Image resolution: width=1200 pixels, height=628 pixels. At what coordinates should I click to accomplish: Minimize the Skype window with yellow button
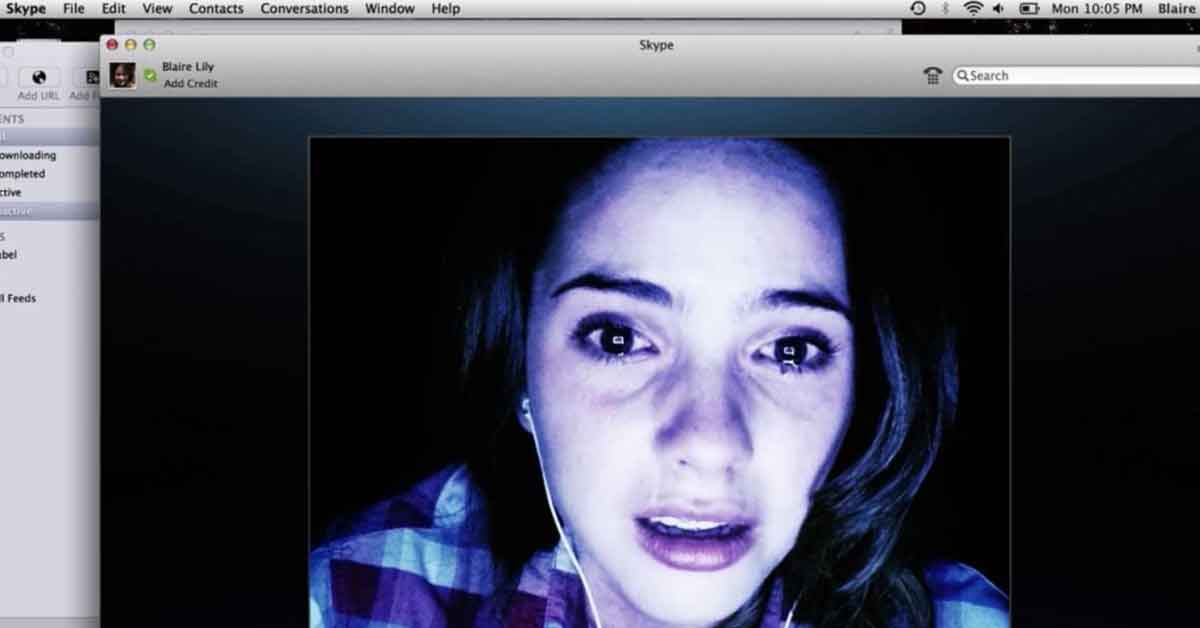click(x=130, y=45)
